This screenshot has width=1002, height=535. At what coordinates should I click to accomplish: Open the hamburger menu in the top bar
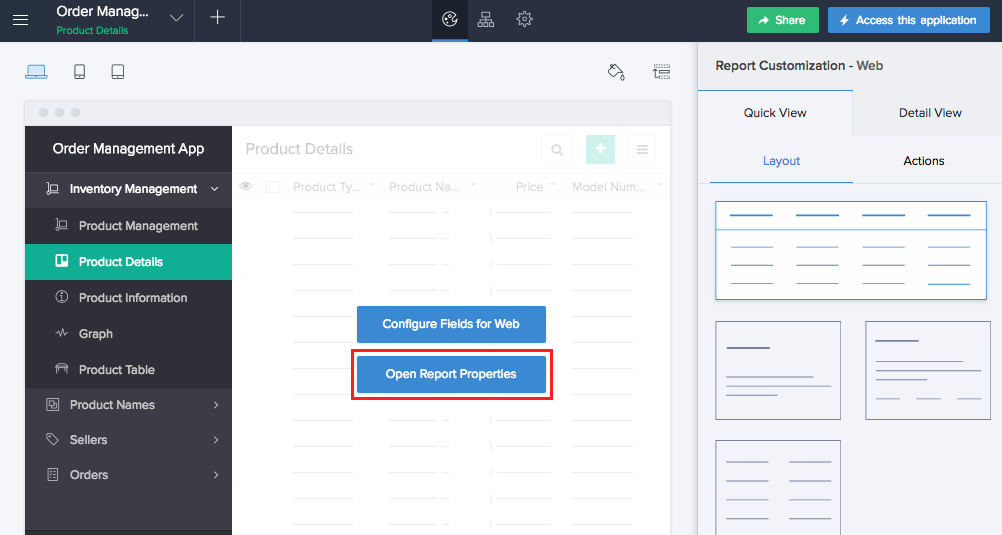coord(20,20)
